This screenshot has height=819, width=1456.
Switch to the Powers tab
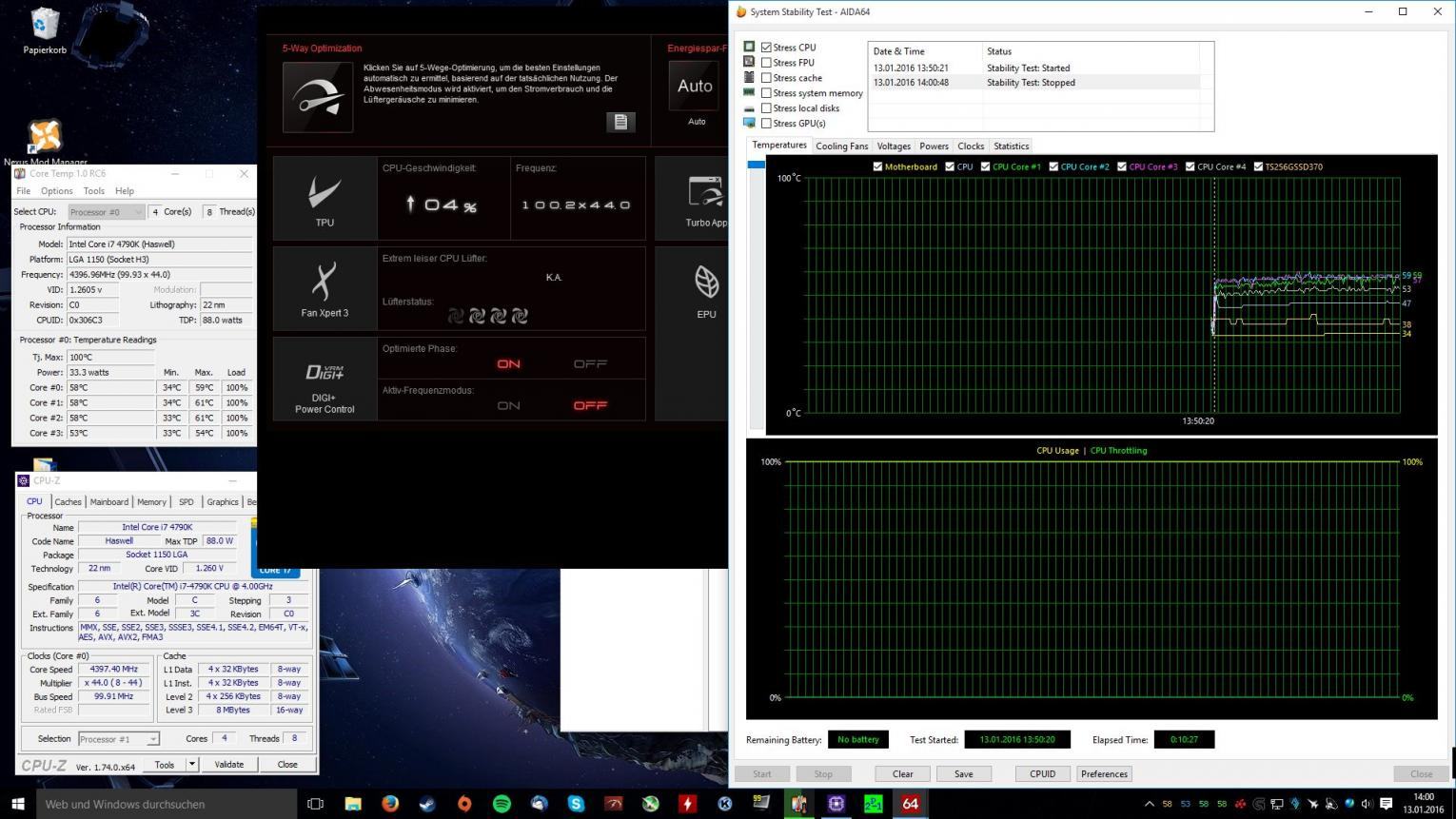click(934, 146)
